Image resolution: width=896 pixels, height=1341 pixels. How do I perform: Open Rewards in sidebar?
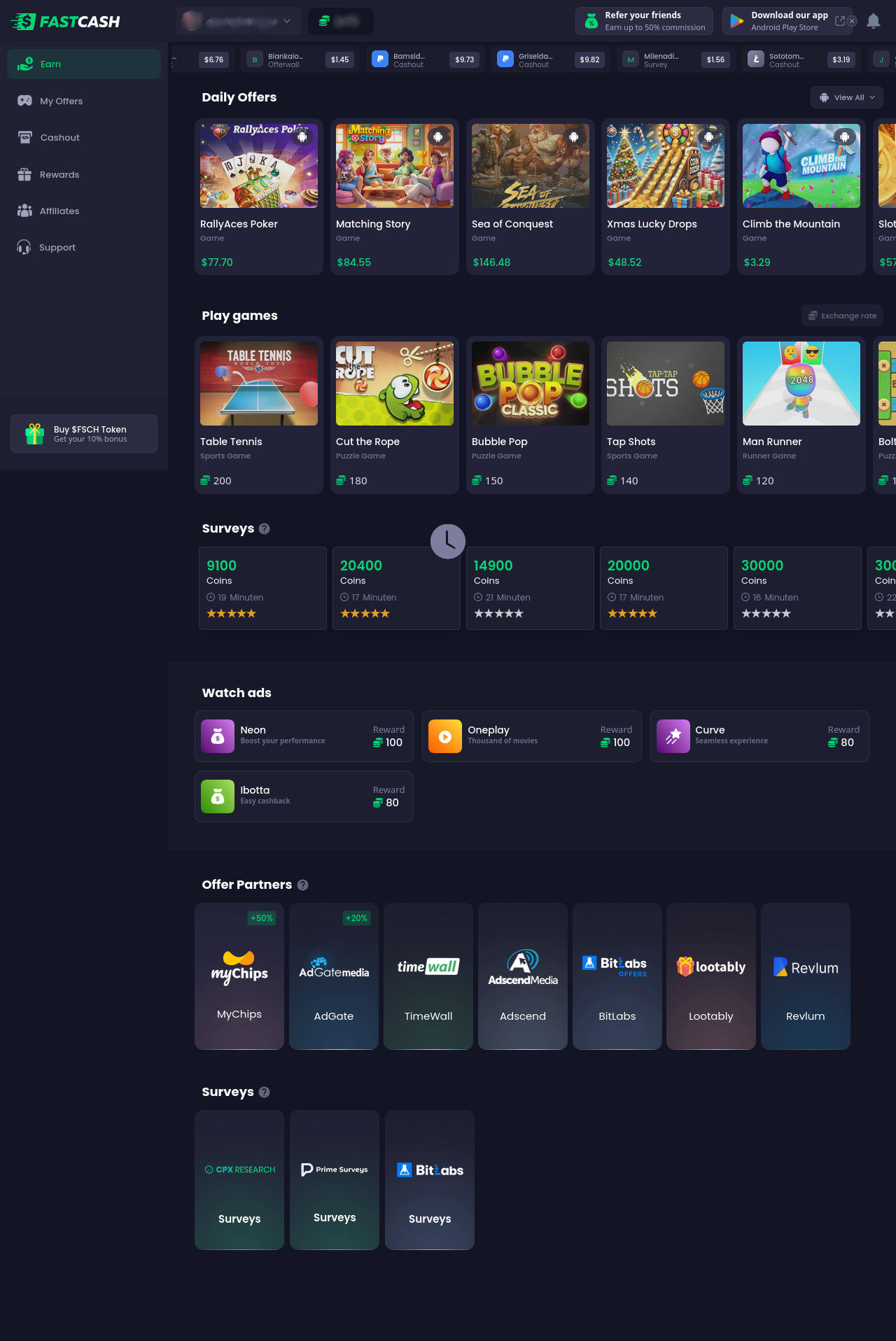pos(84,174)
